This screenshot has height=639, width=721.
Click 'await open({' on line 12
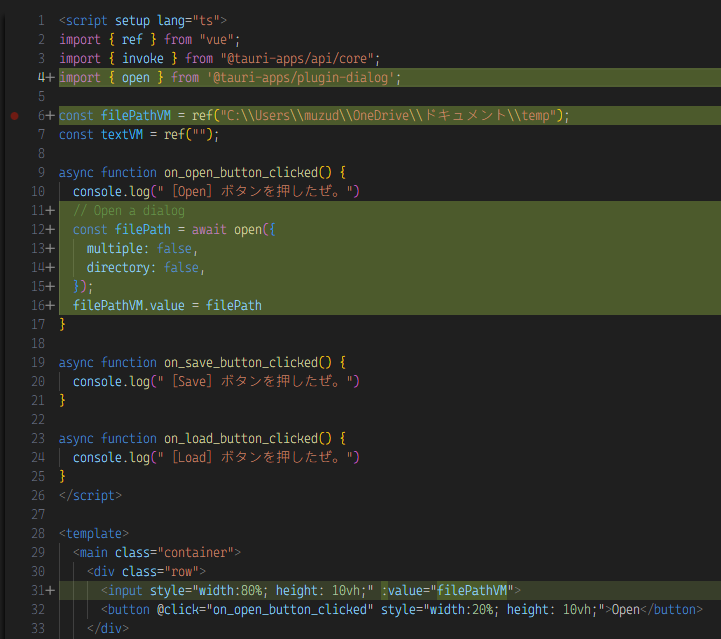(x=234, y=230)
